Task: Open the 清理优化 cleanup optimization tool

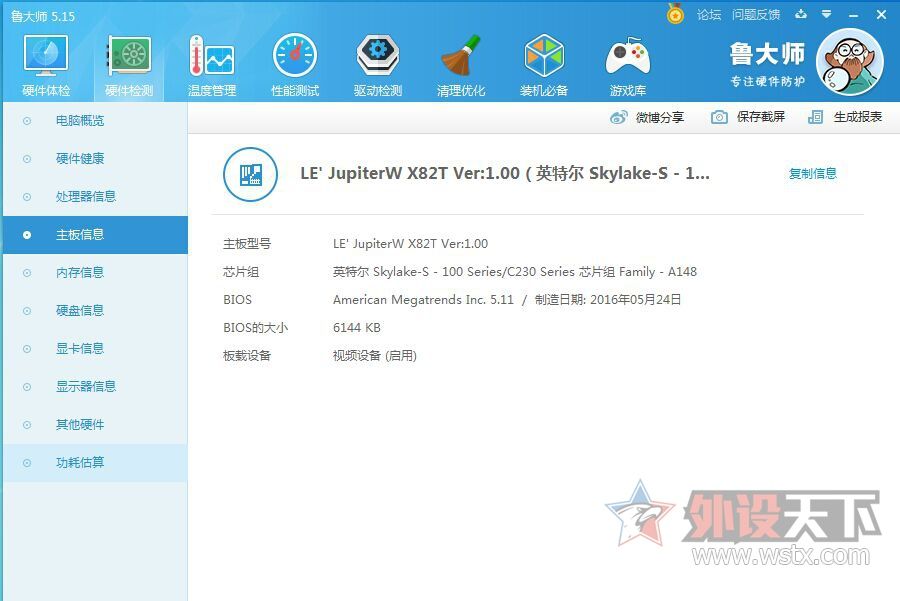Action: [x=461, y=64]
